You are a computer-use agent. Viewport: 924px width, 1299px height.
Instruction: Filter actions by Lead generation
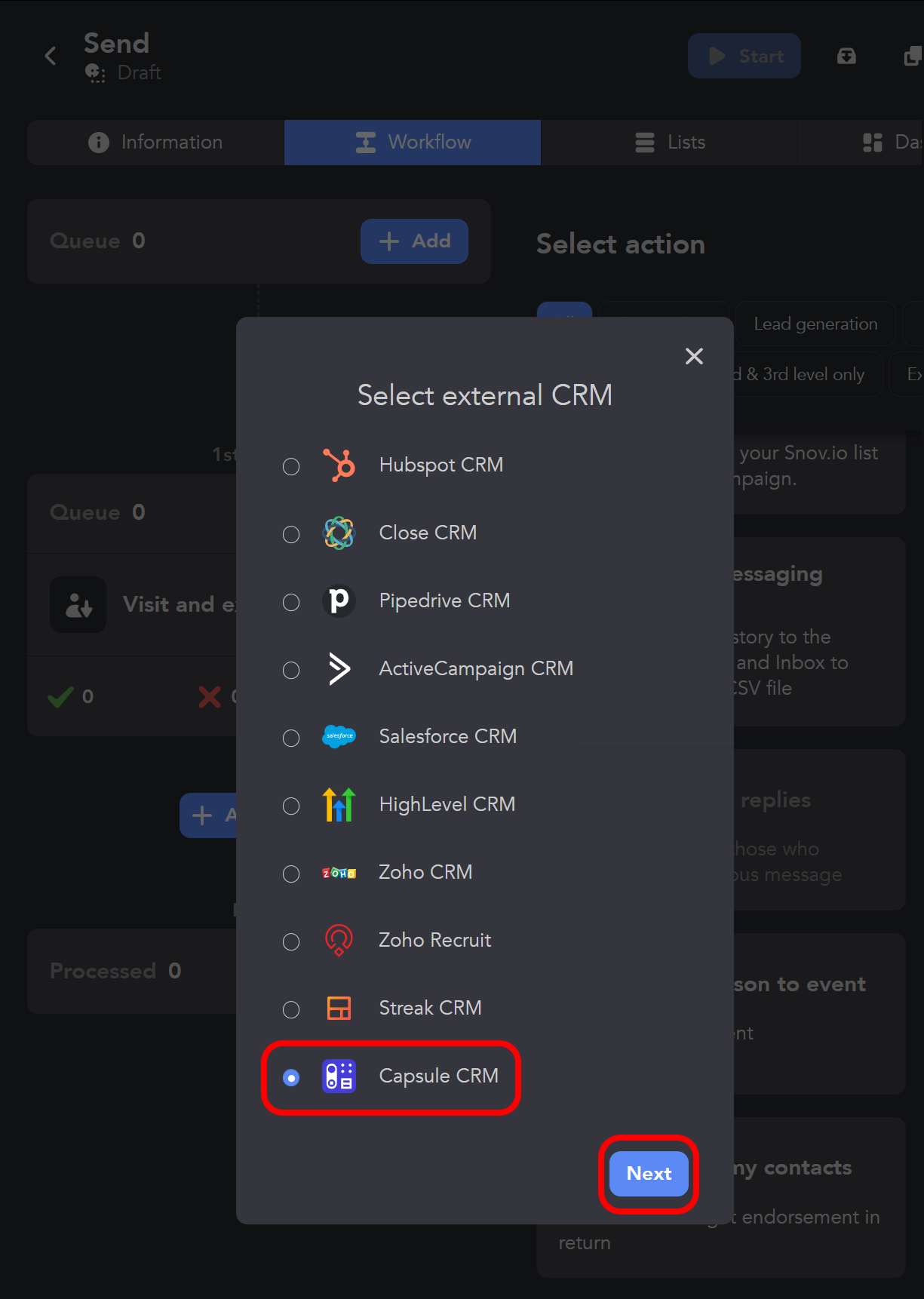[815, 324]
